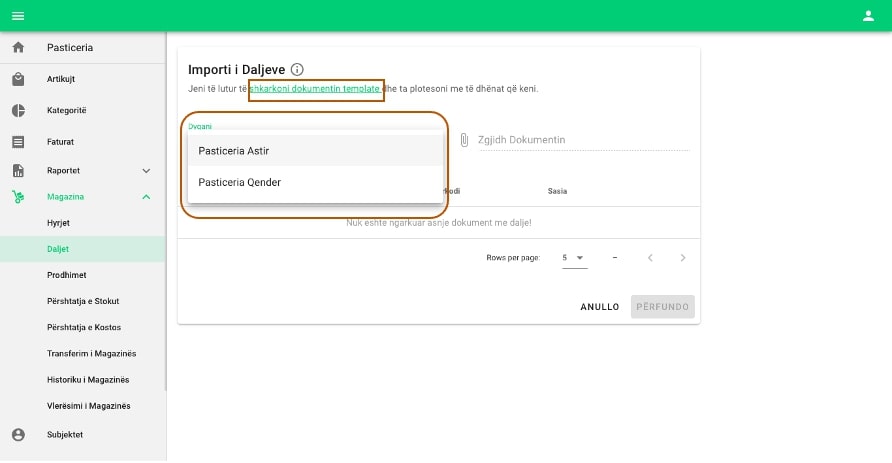Open Hyrjet in the sidebar
Screen dimensions: 892x463
pos(60,223)
